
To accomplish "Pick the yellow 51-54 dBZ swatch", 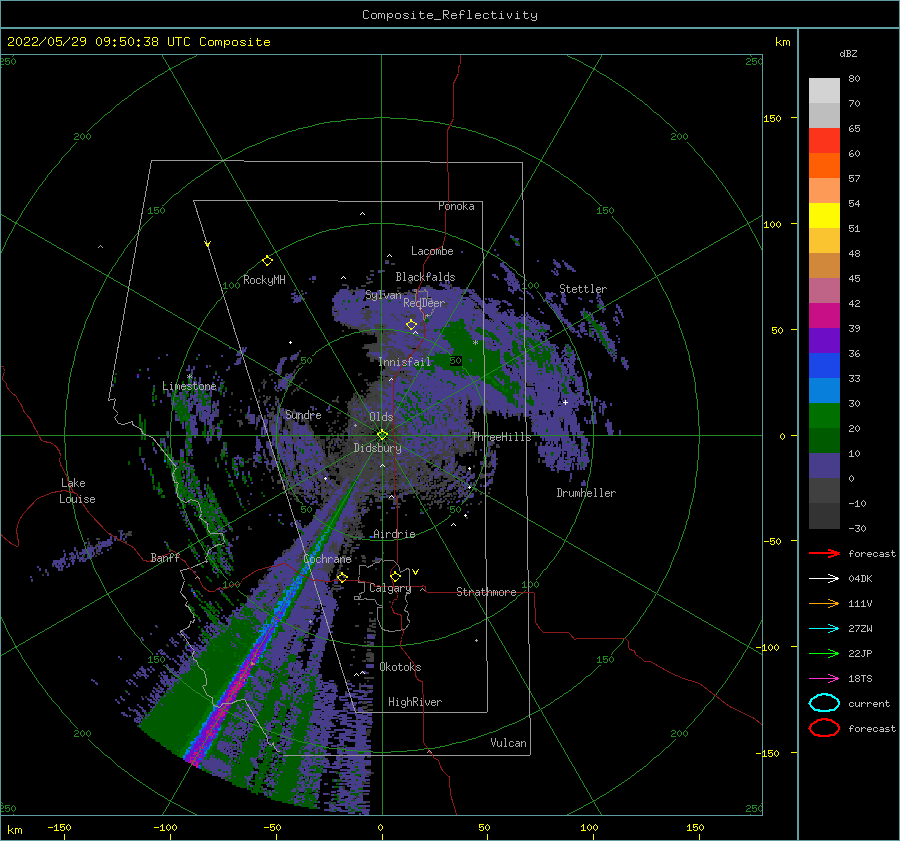I will 824,215.
